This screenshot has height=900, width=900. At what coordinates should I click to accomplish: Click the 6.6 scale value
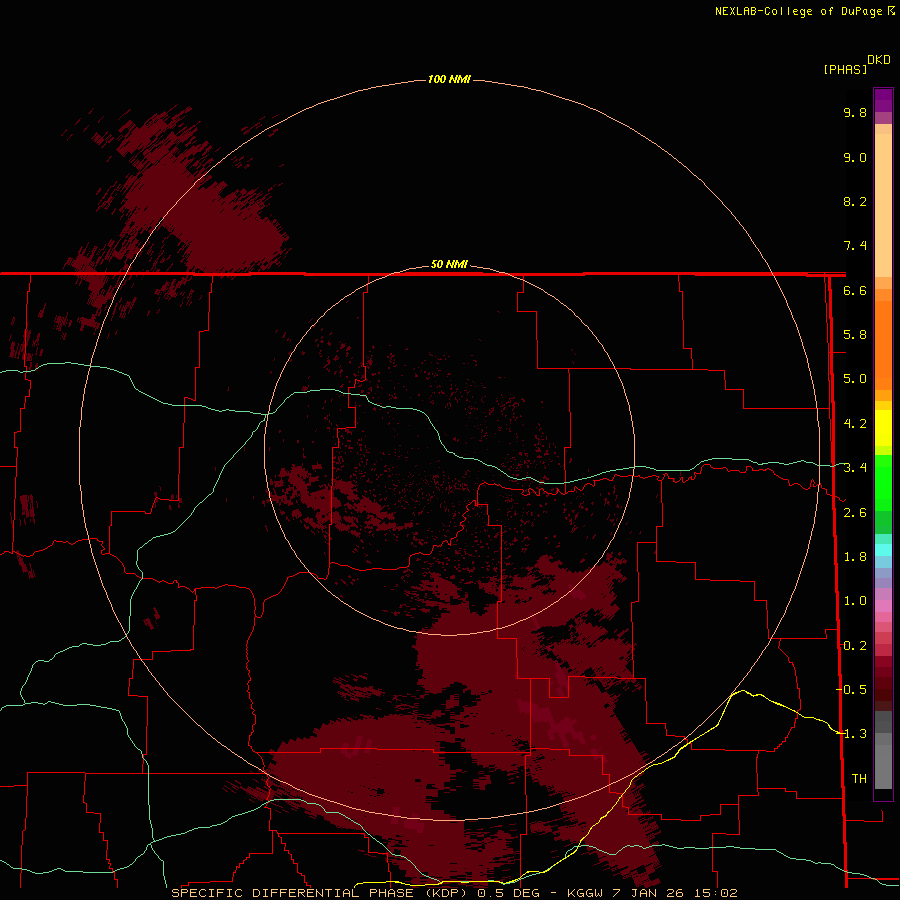coord(855,290)
